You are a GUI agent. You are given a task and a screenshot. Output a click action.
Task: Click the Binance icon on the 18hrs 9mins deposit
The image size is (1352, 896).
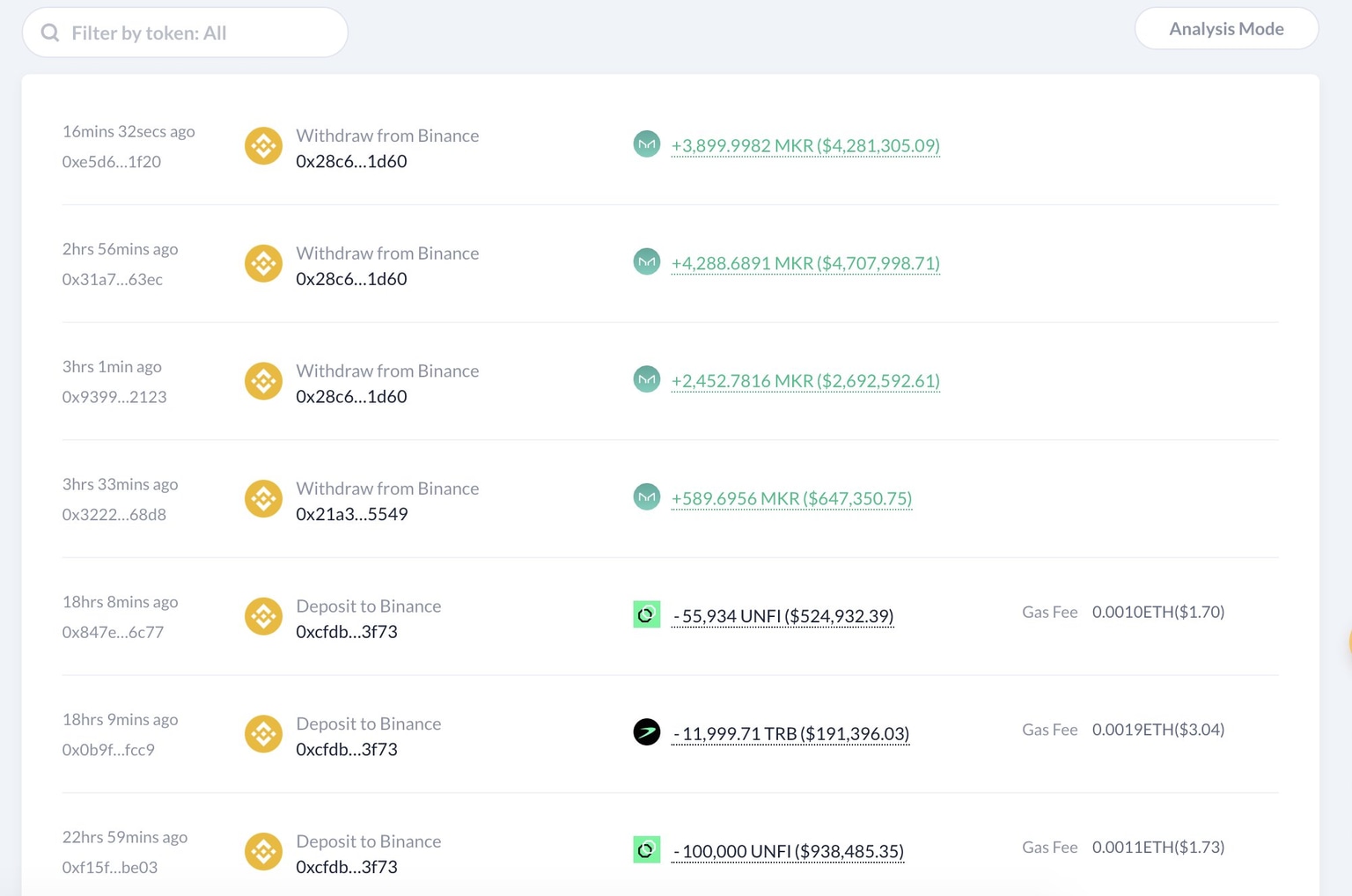pyautogui.click(x=263, y=733)
